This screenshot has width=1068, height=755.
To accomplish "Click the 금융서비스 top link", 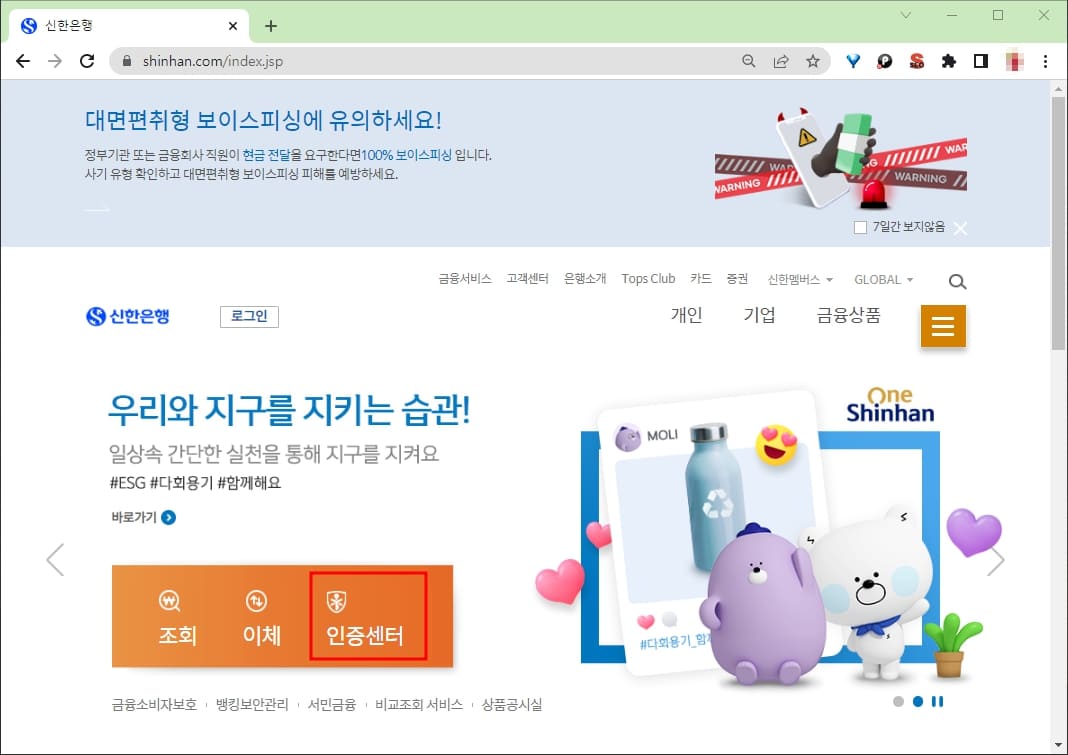I will pyautogui.click(x=465, y=279).
